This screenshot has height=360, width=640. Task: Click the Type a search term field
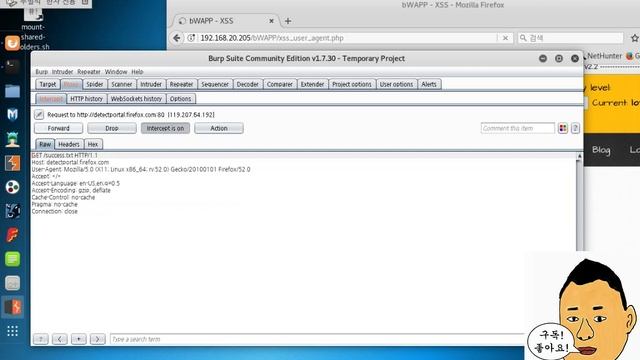pyautogui.click(x=317, y=339)
